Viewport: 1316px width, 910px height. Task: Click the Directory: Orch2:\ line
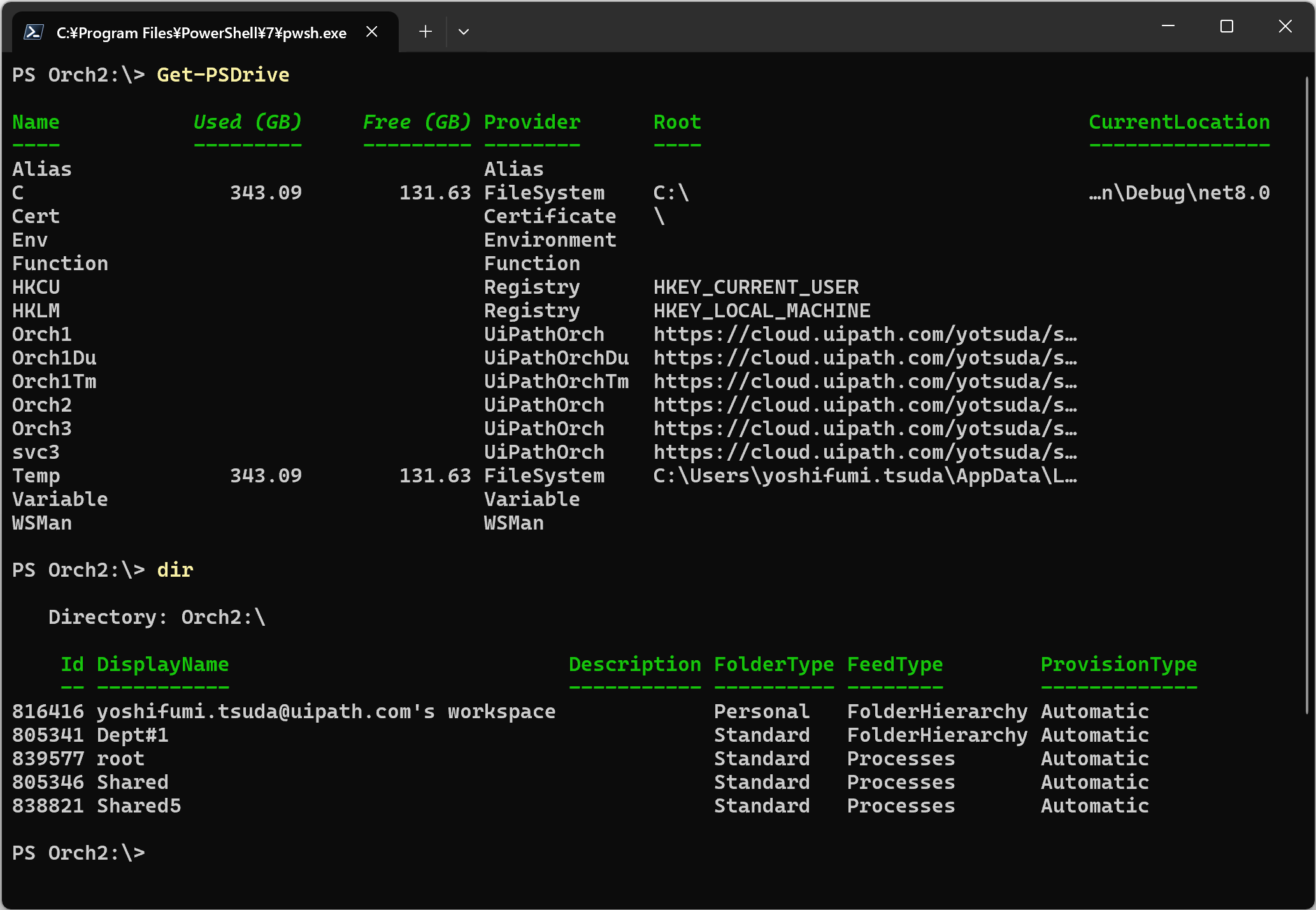157,617
